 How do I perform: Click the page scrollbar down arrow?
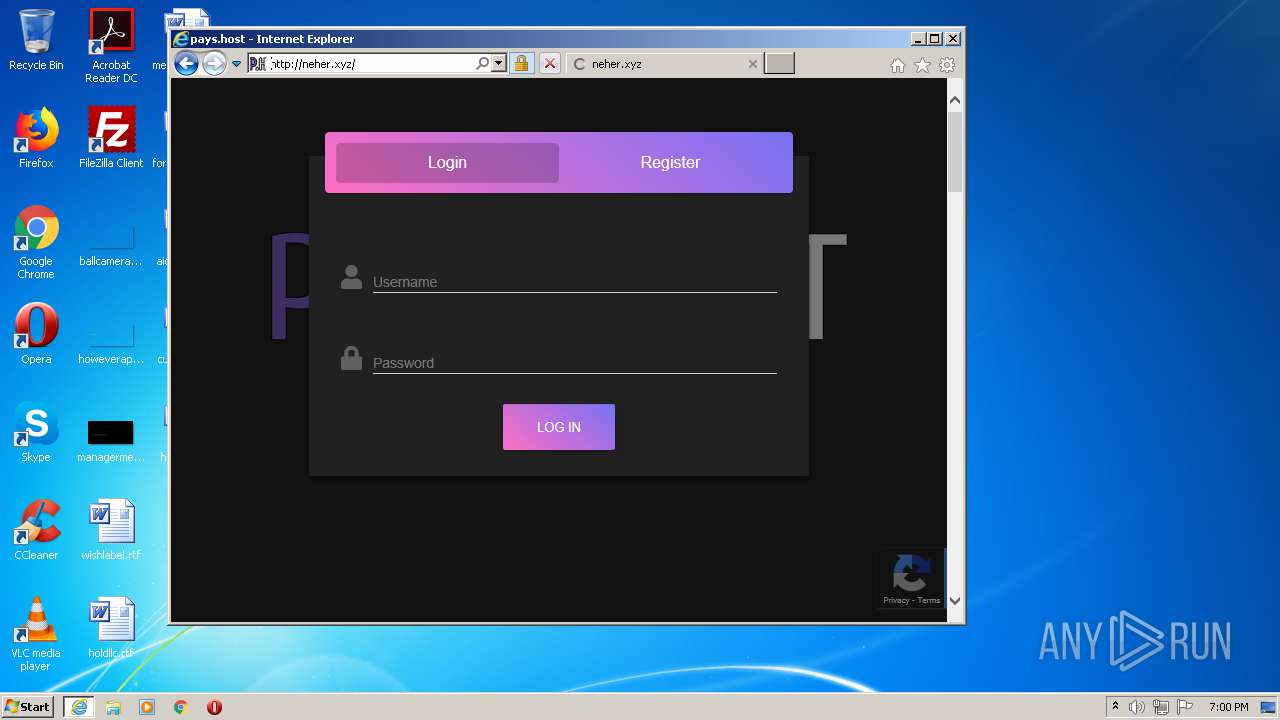coord(955,601)
